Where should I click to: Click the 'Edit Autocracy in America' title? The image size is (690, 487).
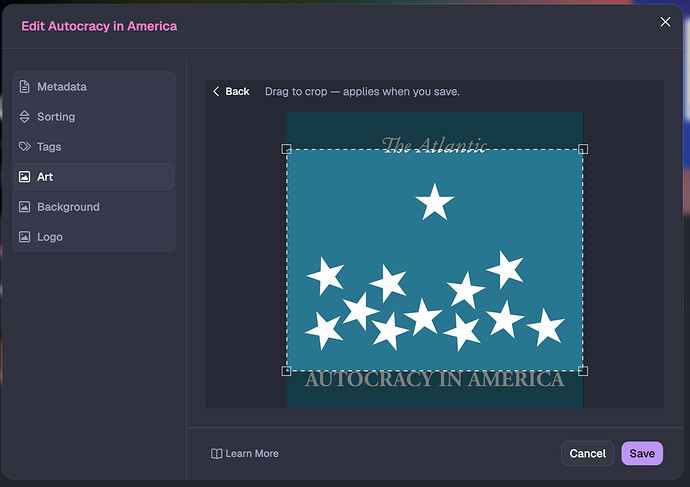pyautogui.click(x=99, y=26)
